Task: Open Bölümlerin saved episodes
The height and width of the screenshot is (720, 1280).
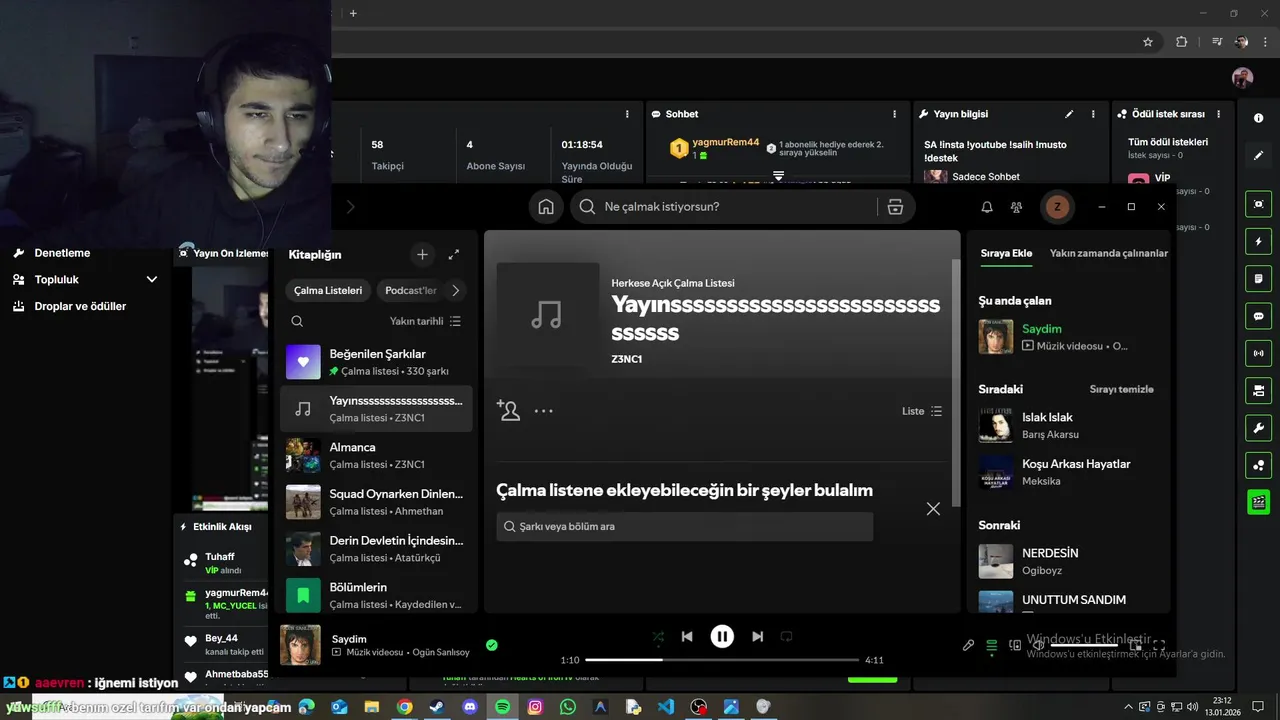Action: tap(375, 596)
